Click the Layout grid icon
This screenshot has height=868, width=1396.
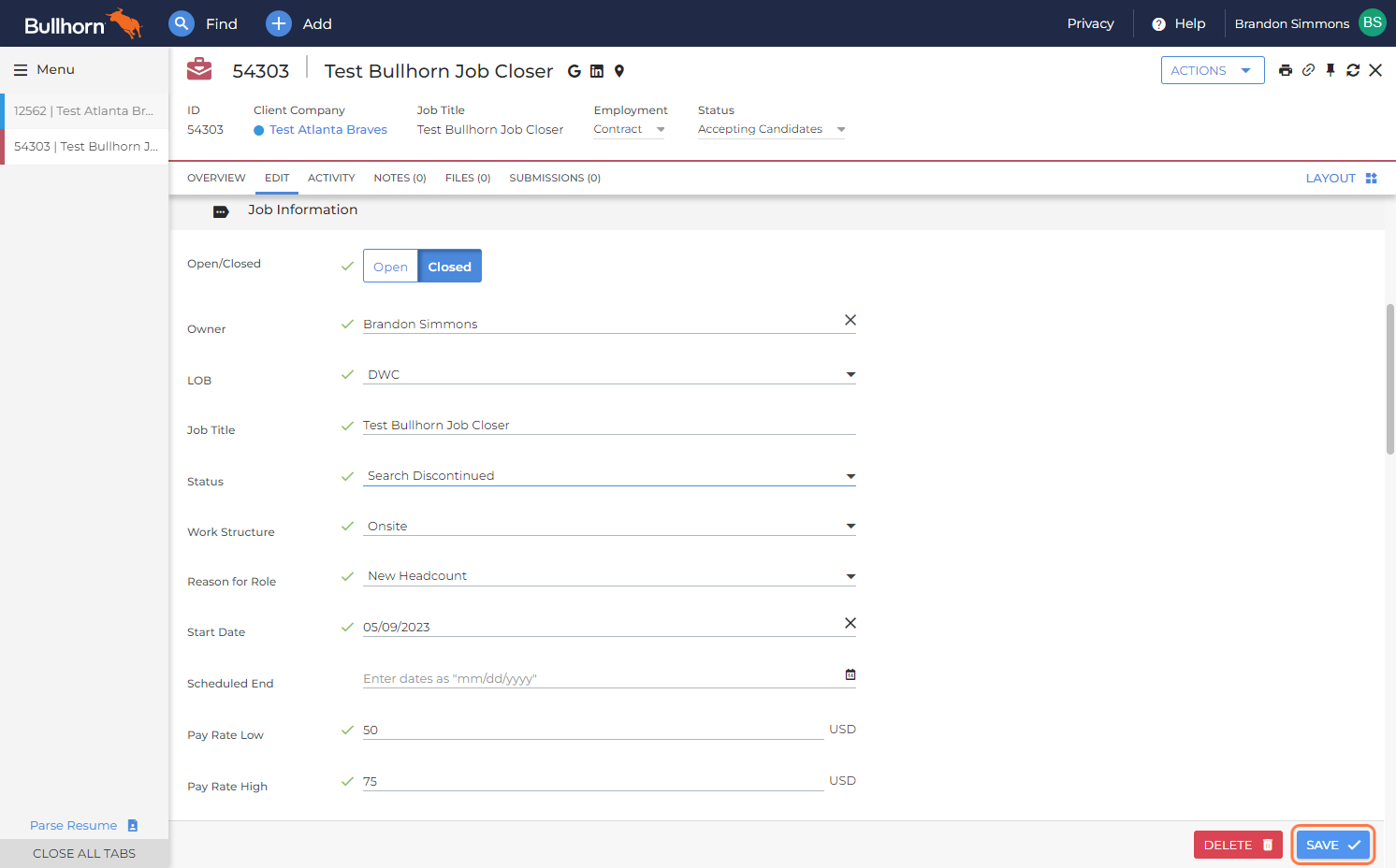pyautogui.click(x=1372, y=179)
